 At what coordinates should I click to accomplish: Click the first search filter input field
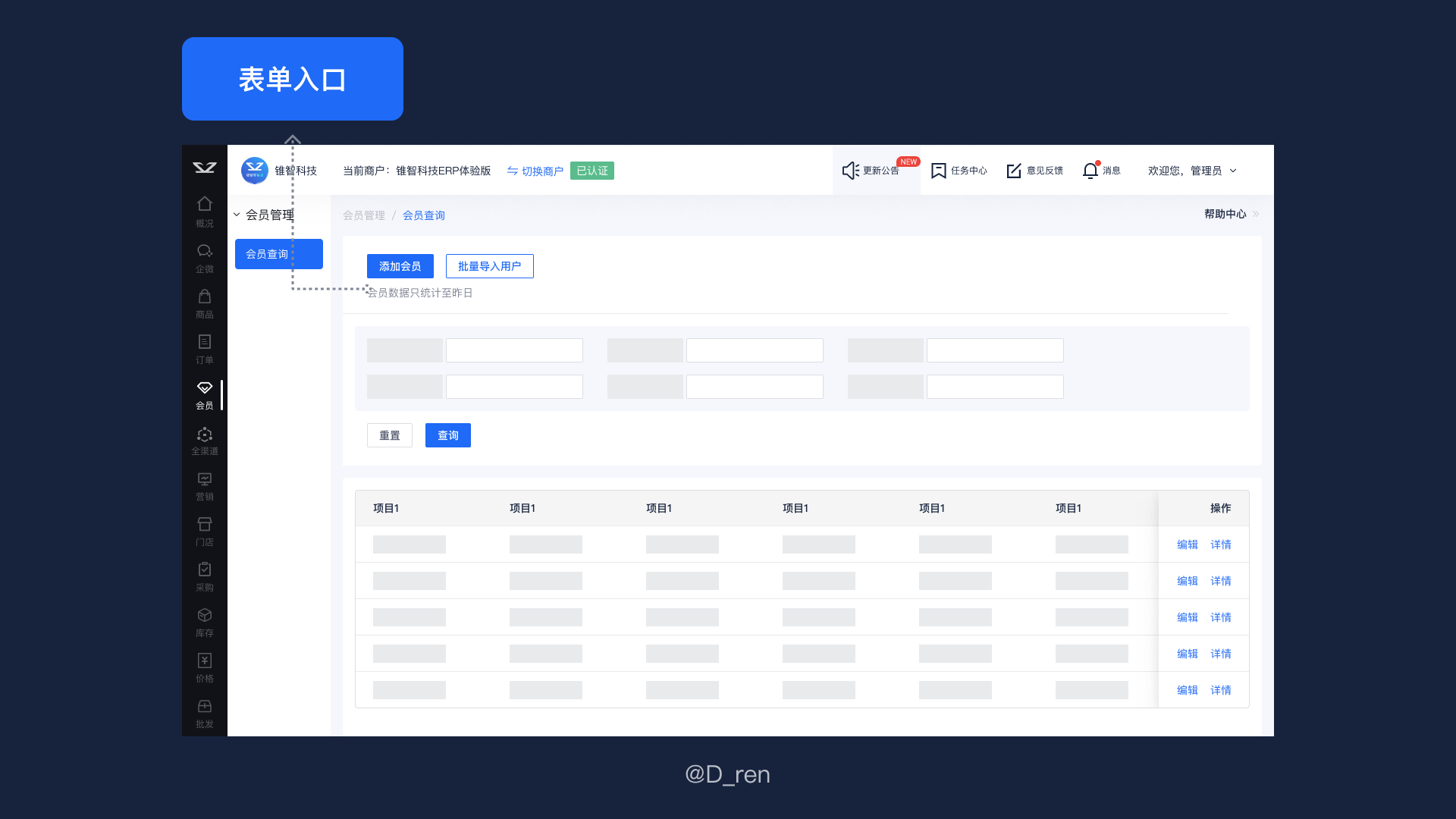[x=514, y=350]
